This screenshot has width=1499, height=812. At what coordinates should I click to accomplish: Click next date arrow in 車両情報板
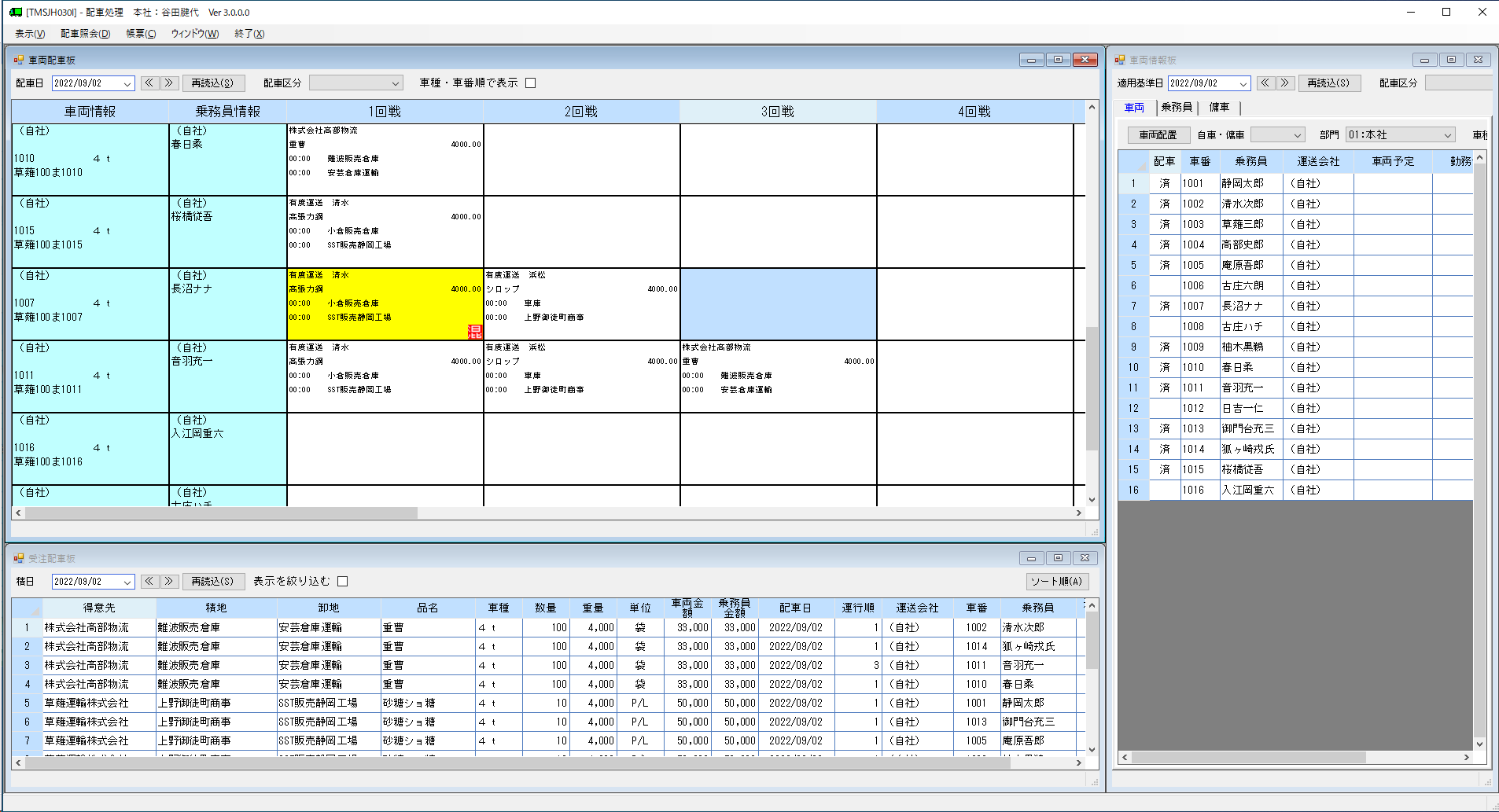coord(1285,83)
